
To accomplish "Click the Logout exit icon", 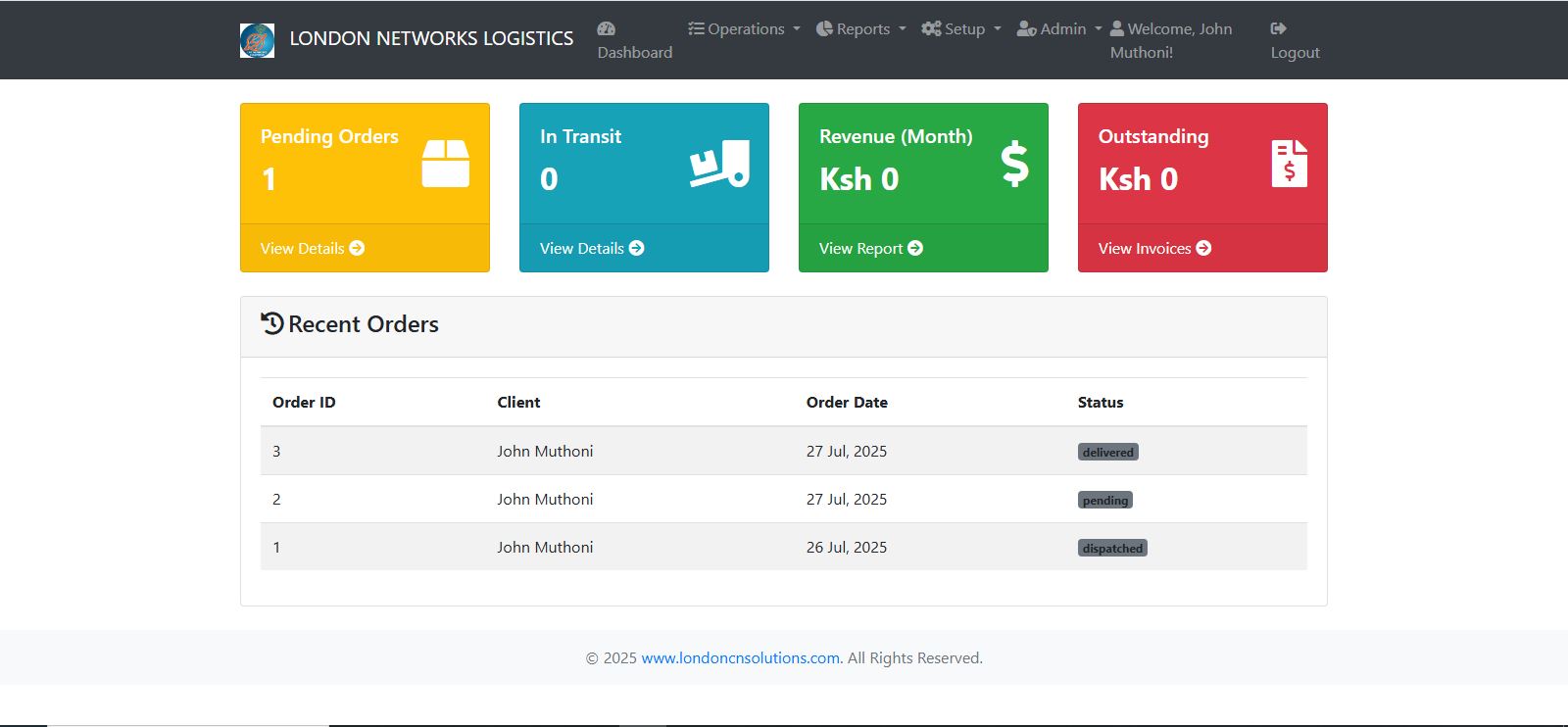I will (x=1279, y=28).
